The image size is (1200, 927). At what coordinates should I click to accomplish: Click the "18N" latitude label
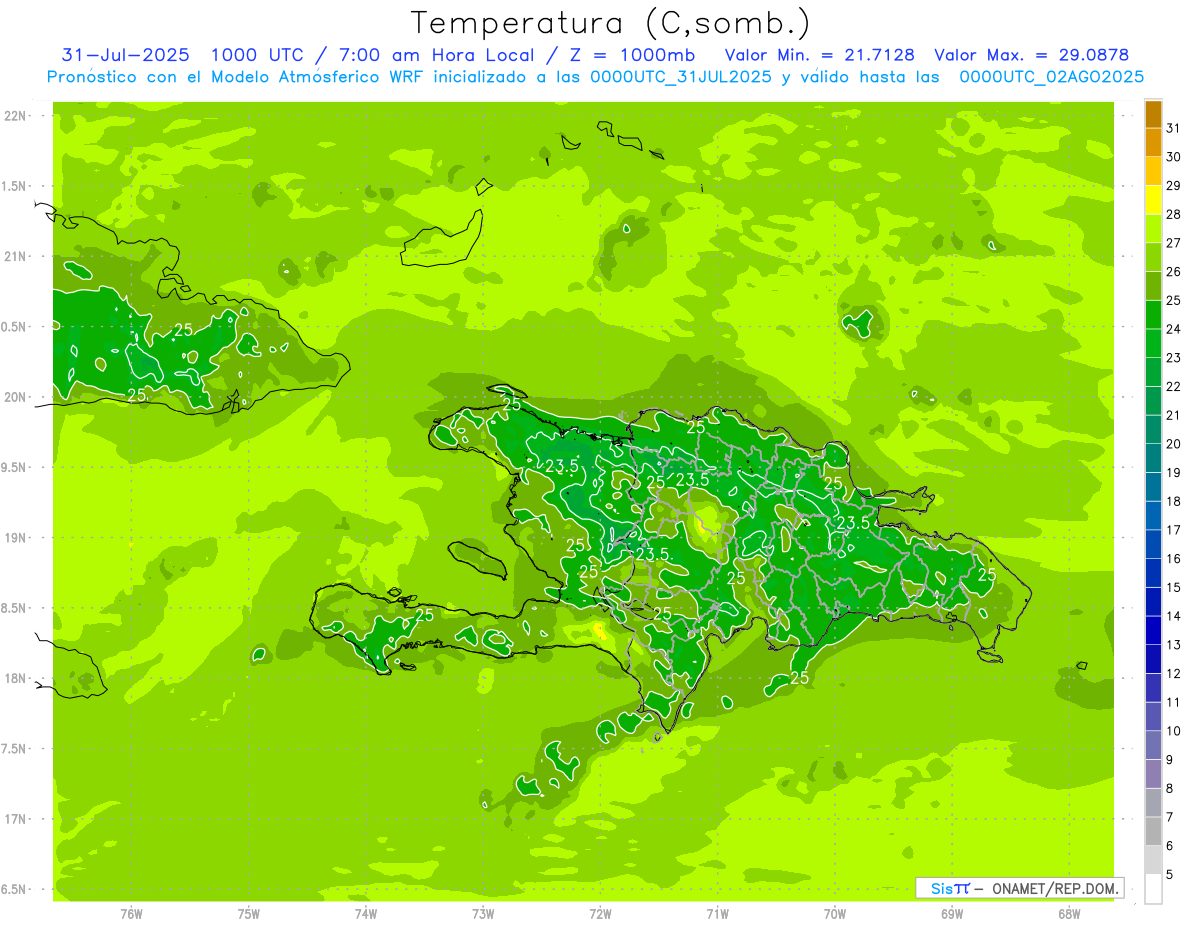[15, 678]
